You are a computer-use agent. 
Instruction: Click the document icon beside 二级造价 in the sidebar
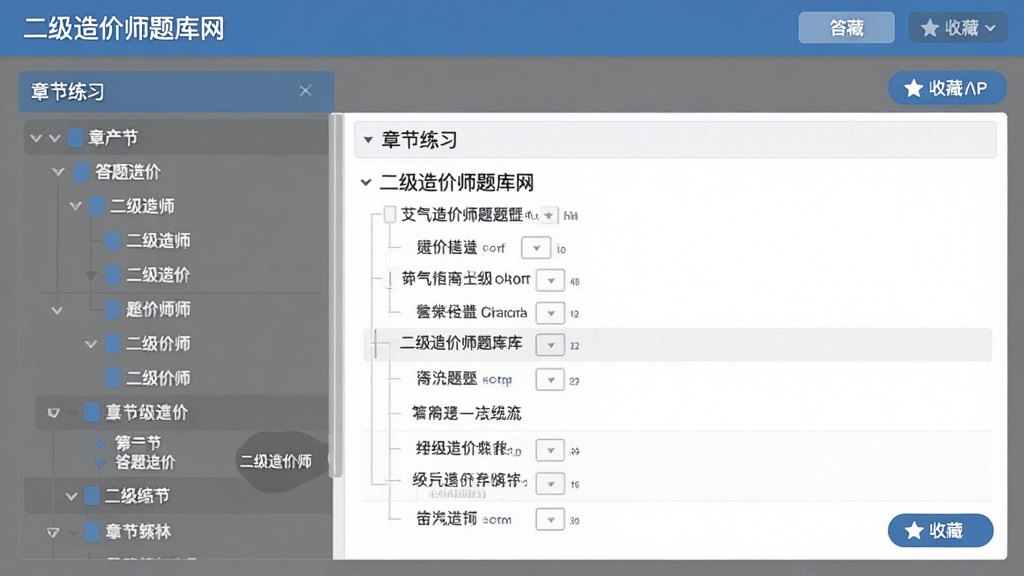113,275
